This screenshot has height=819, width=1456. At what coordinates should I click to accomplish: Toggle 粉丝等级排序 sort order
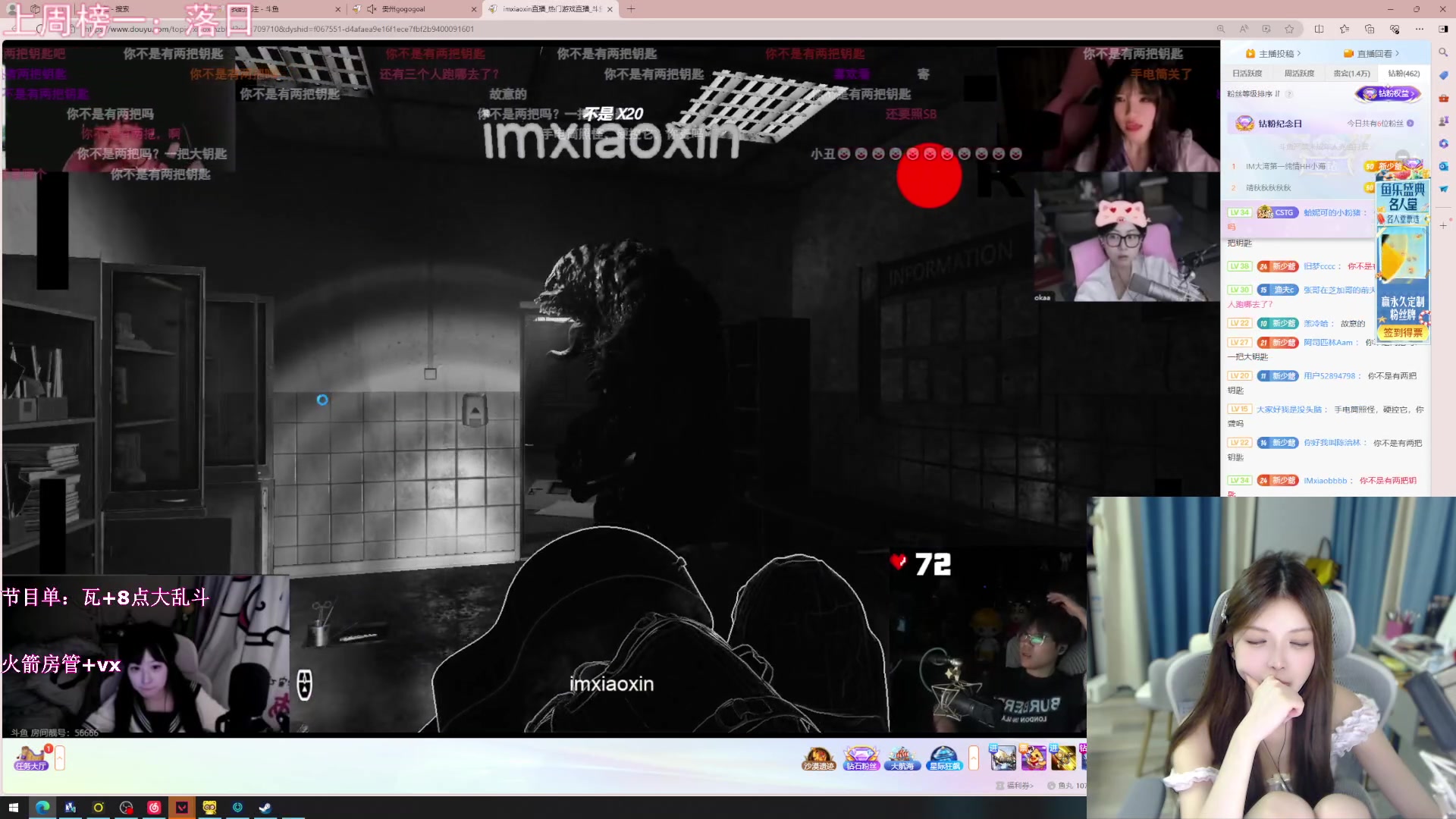(1254, 94)
